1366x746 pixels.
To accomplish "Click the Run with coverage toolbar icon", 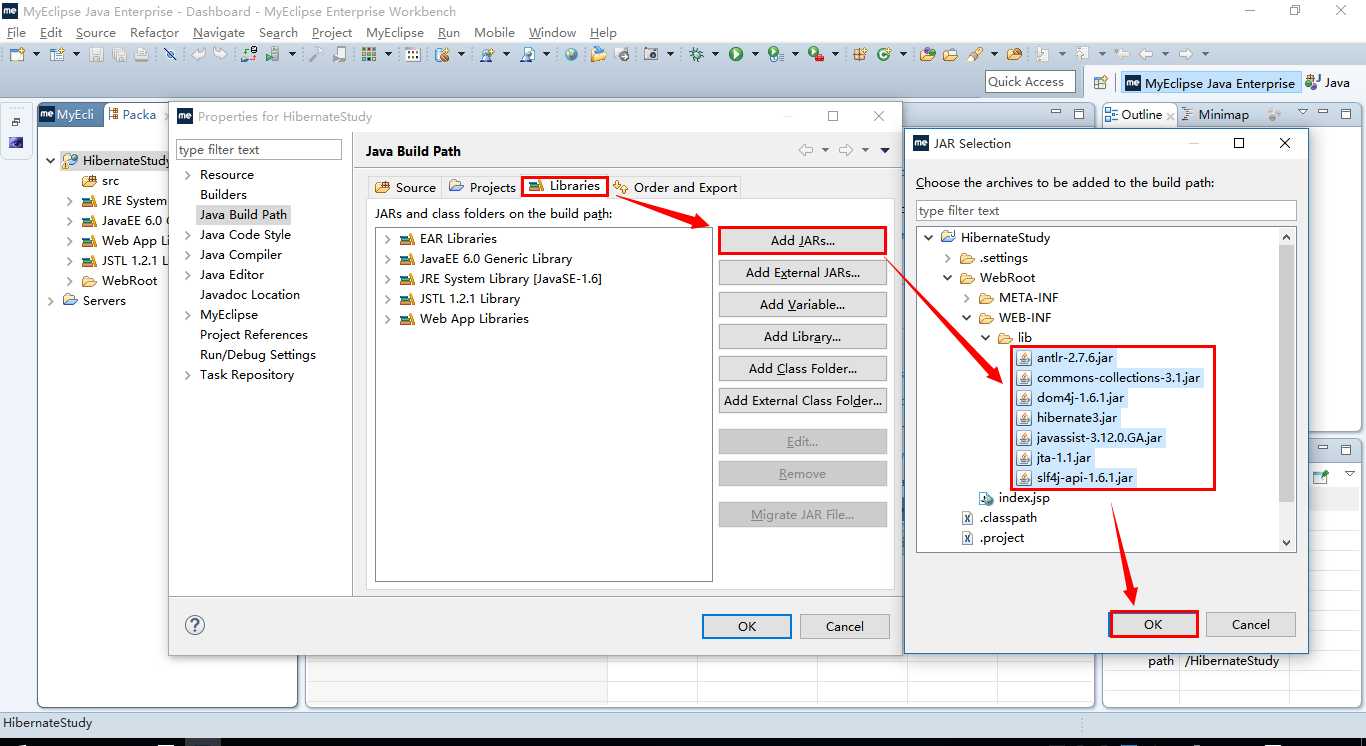I will pyautogui.click(x=775, y=54).
